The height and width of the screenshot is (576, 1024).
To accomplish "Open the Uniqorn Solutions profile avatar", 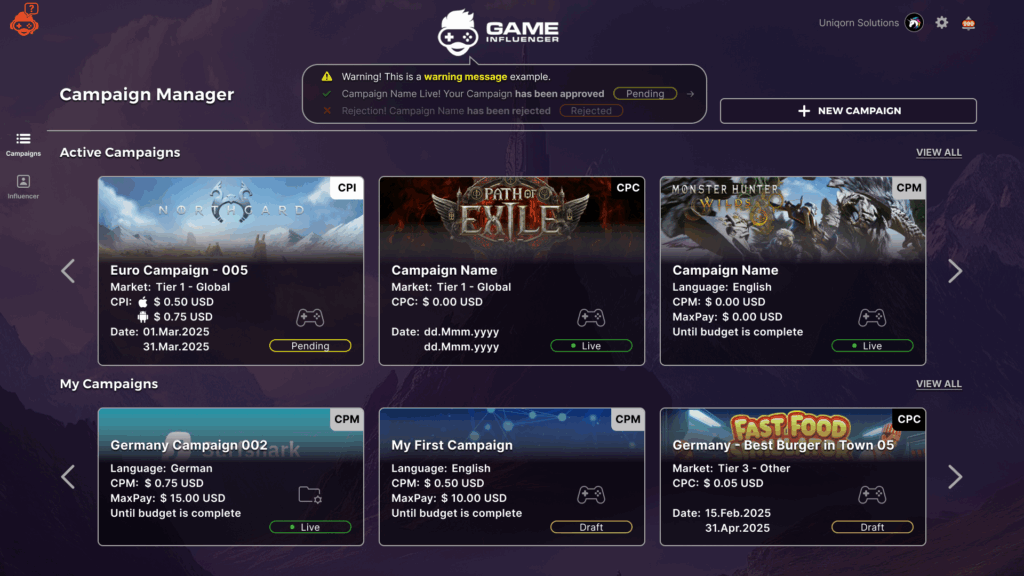I will [x=914, y=23].
